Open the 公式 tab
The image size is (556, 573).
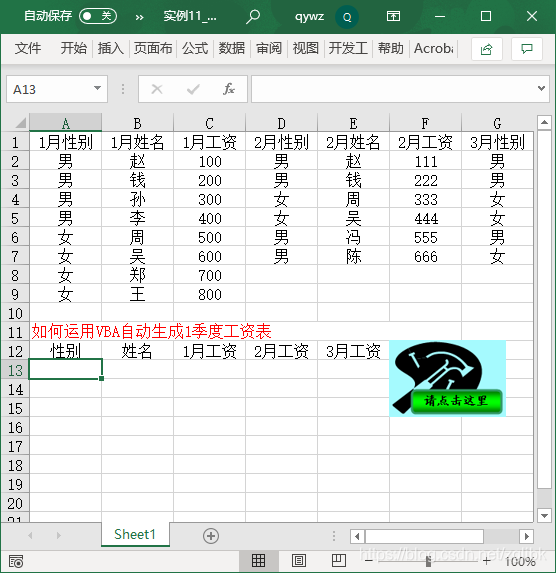pos(195,48)
